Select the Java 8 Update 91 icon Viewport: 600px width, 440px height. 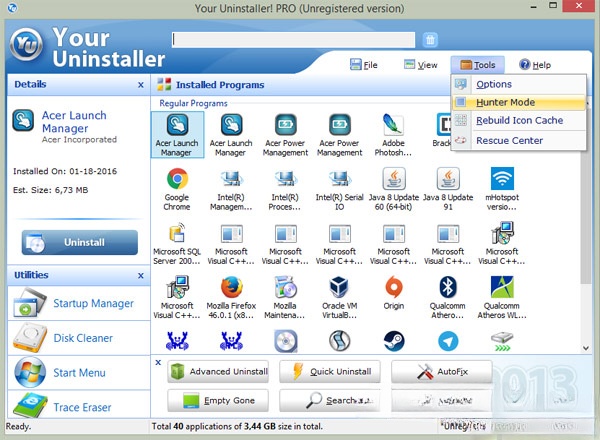[x=448, y=189]
